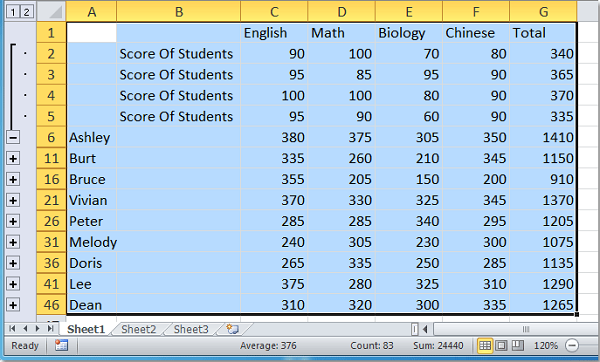This screenshot has height=362, width=600.
Task: Switch to Normal view icon
Action: coord(485,346)
